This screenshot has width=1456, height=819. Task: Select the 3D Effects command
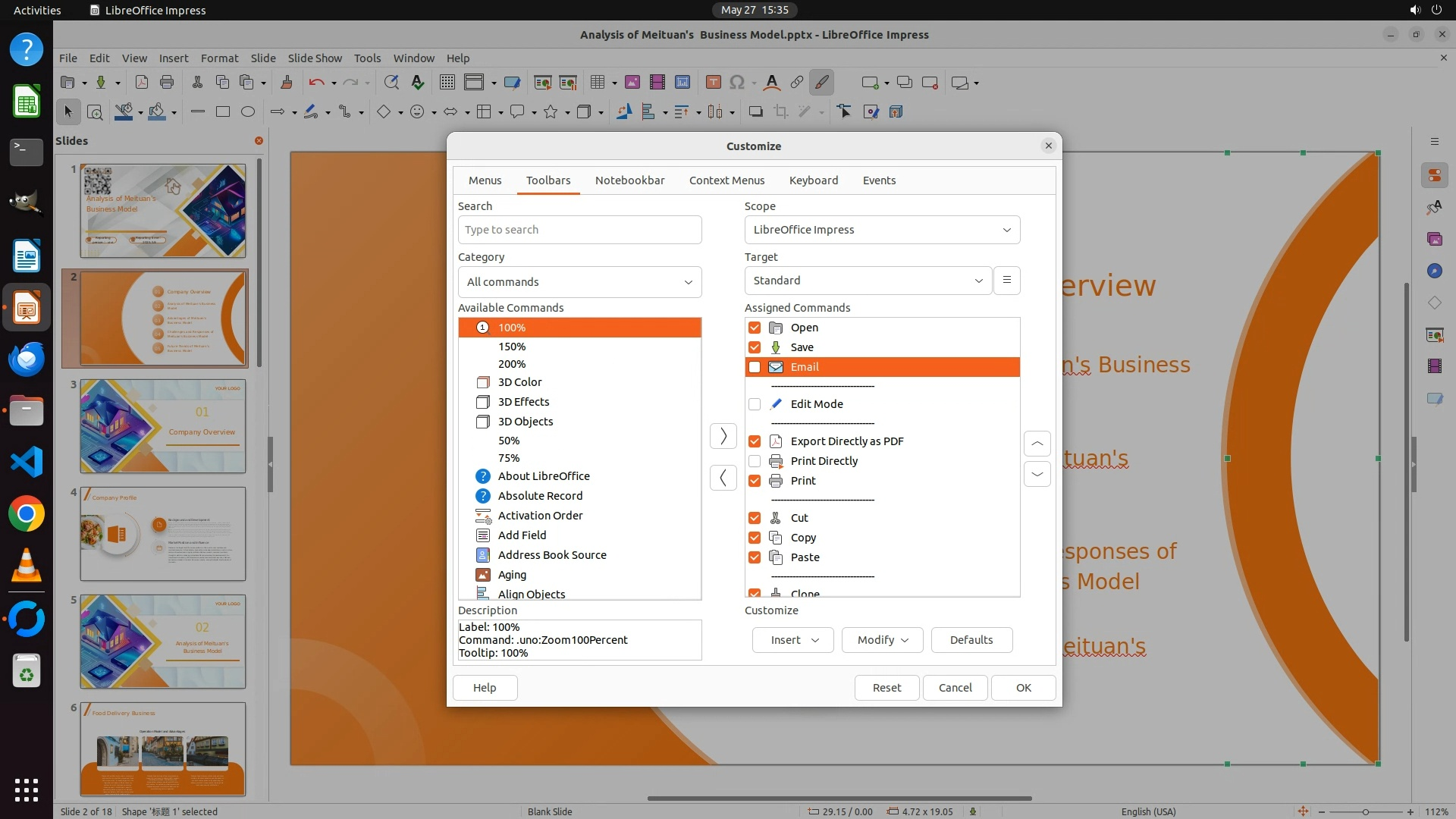click(x=523, y=402)
